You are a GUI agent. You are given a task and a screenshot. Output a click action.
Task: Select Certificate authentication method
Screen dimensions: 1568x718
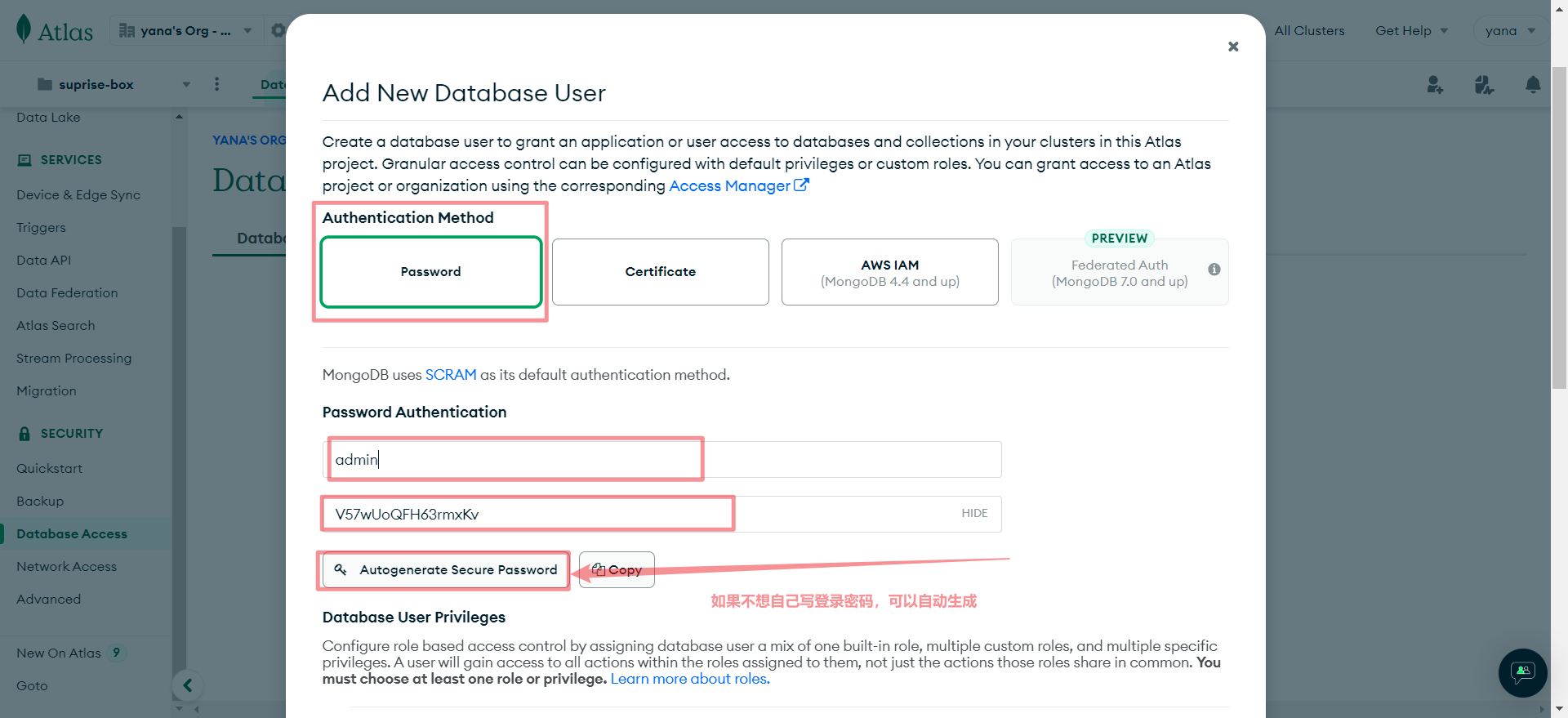(x=661, y=272)
